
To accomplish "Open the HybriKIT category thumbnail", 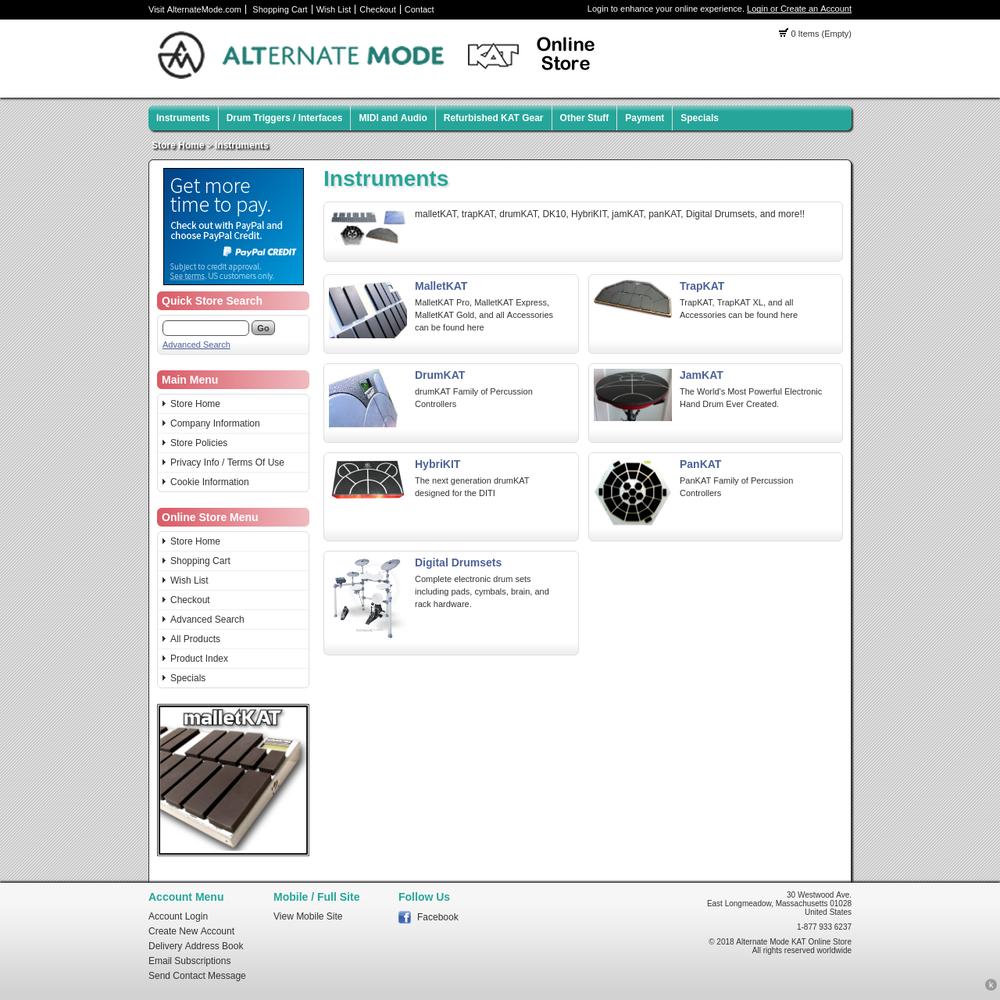I will point(367,480).
